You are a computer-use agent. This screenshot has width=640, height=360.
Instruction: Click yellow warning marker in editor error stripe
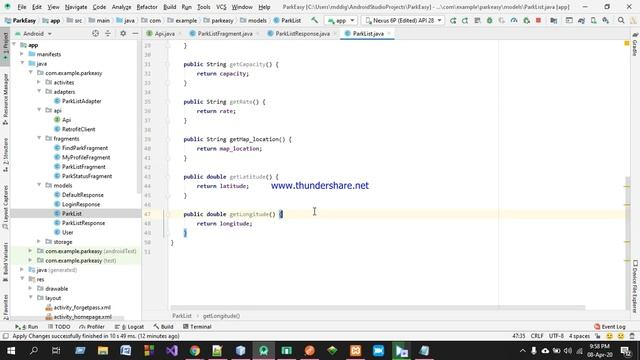click(627, 43)
